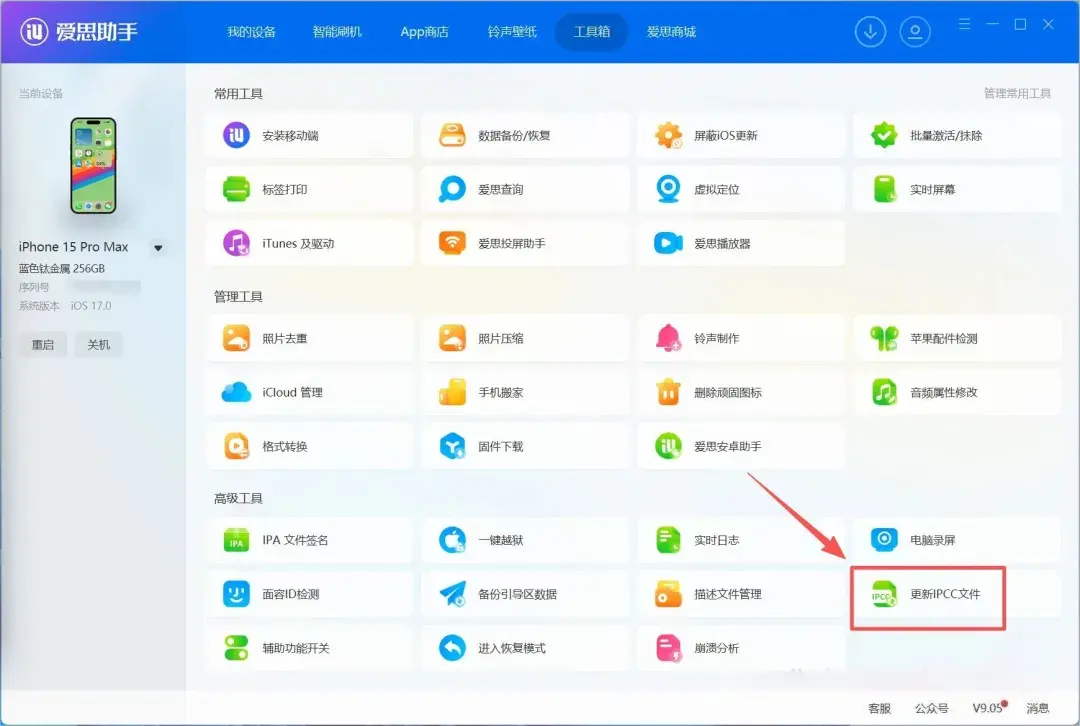This screenshot has width=1080, height=726.
Task: Launch 爱思安卓助手 green icon
Action: point(669,446)
